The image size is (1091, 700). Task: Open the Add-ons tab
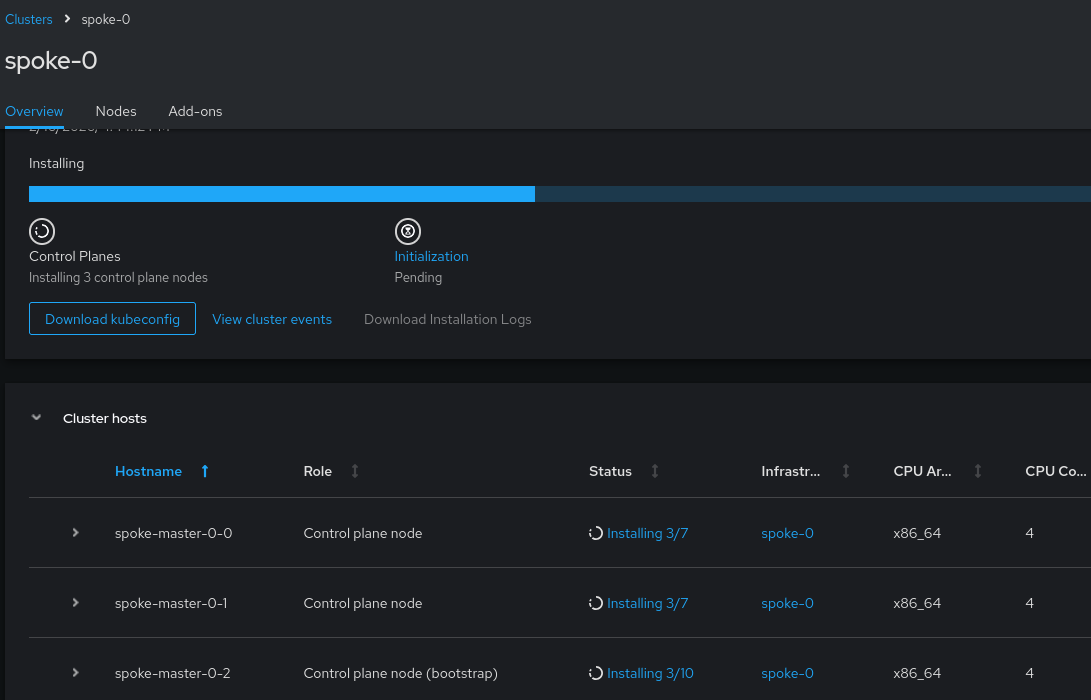tap(195, 111)
